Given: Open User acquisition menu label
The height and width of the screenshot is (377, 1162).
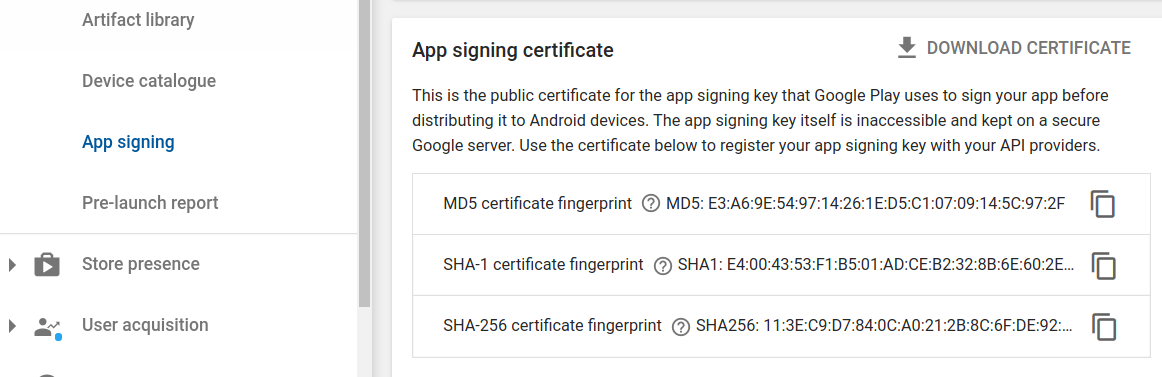Looking at the screenshot, I should (145, 325).
